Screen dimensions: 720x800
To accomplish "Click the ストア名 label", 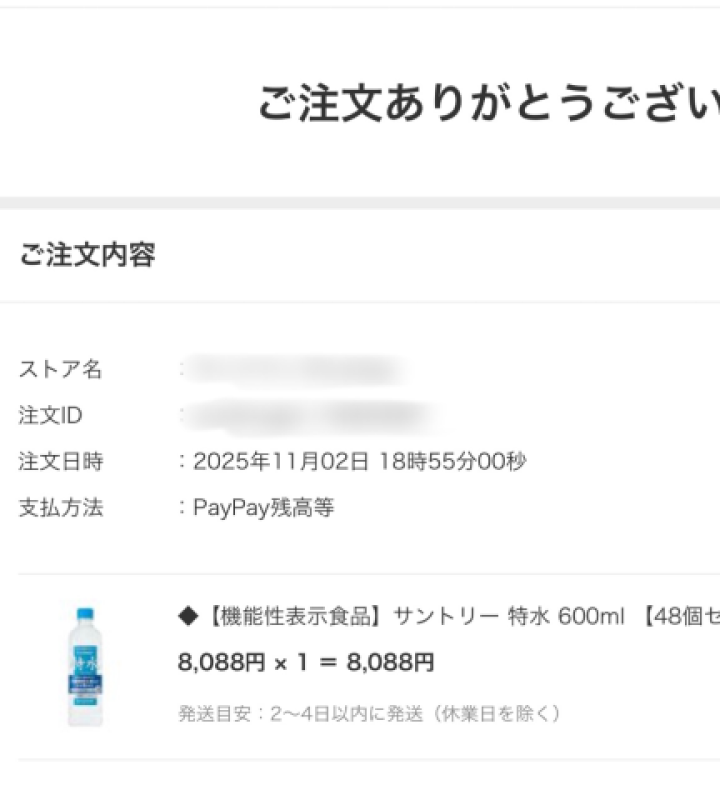I will [60, 369].
